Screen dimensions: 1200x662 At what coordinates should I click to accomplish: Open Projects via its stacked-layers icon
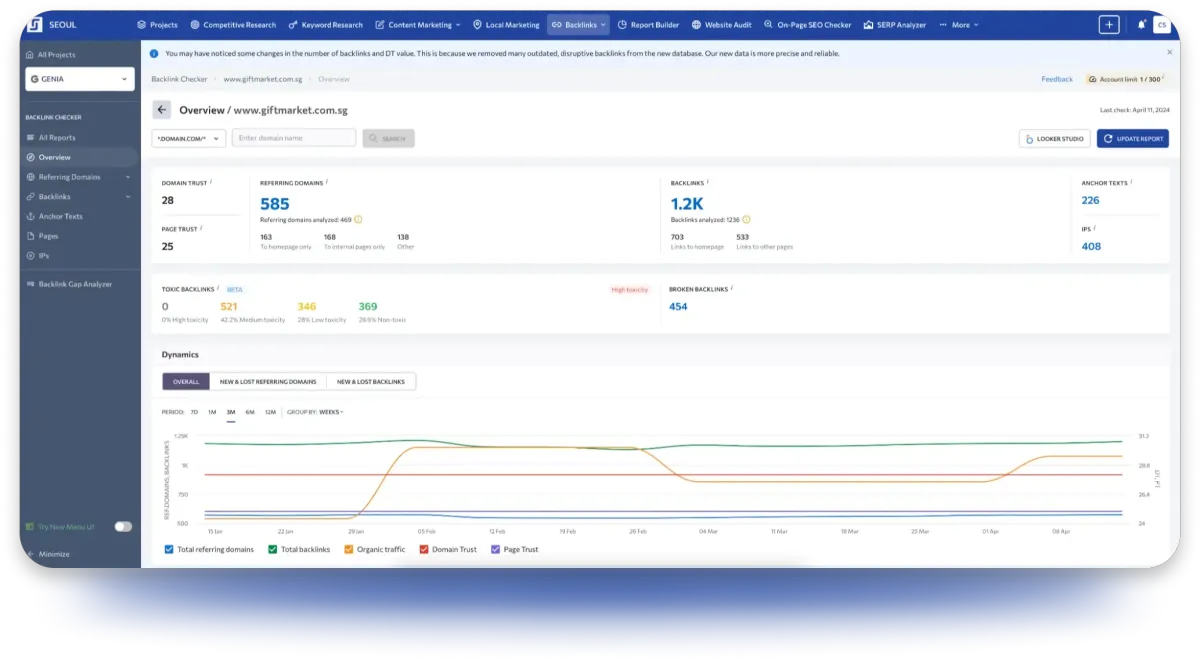point(141,25)
